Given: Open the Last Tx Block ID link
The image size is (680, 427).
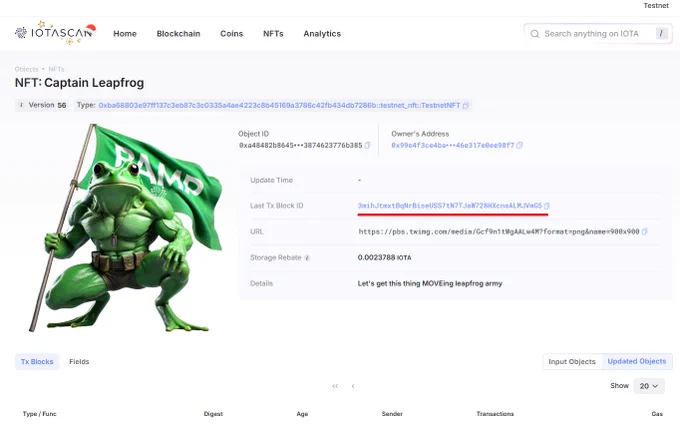Looking at the screenshot, I should (x=450, y=205).
